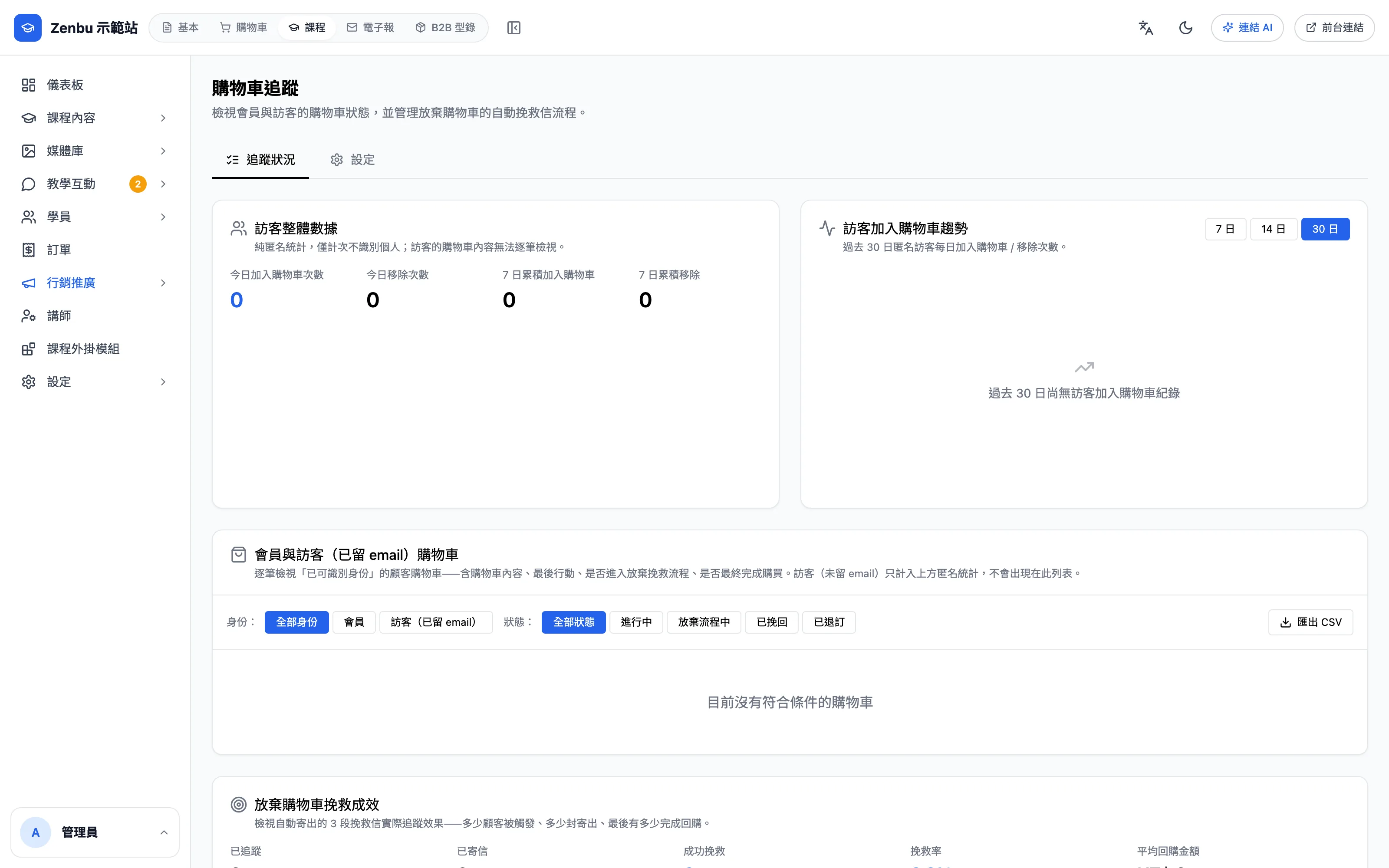Click the 訪客加入購物車趨勢 activity pulse icon
This screenshot has height=868, width=1389.
[827, 228]
